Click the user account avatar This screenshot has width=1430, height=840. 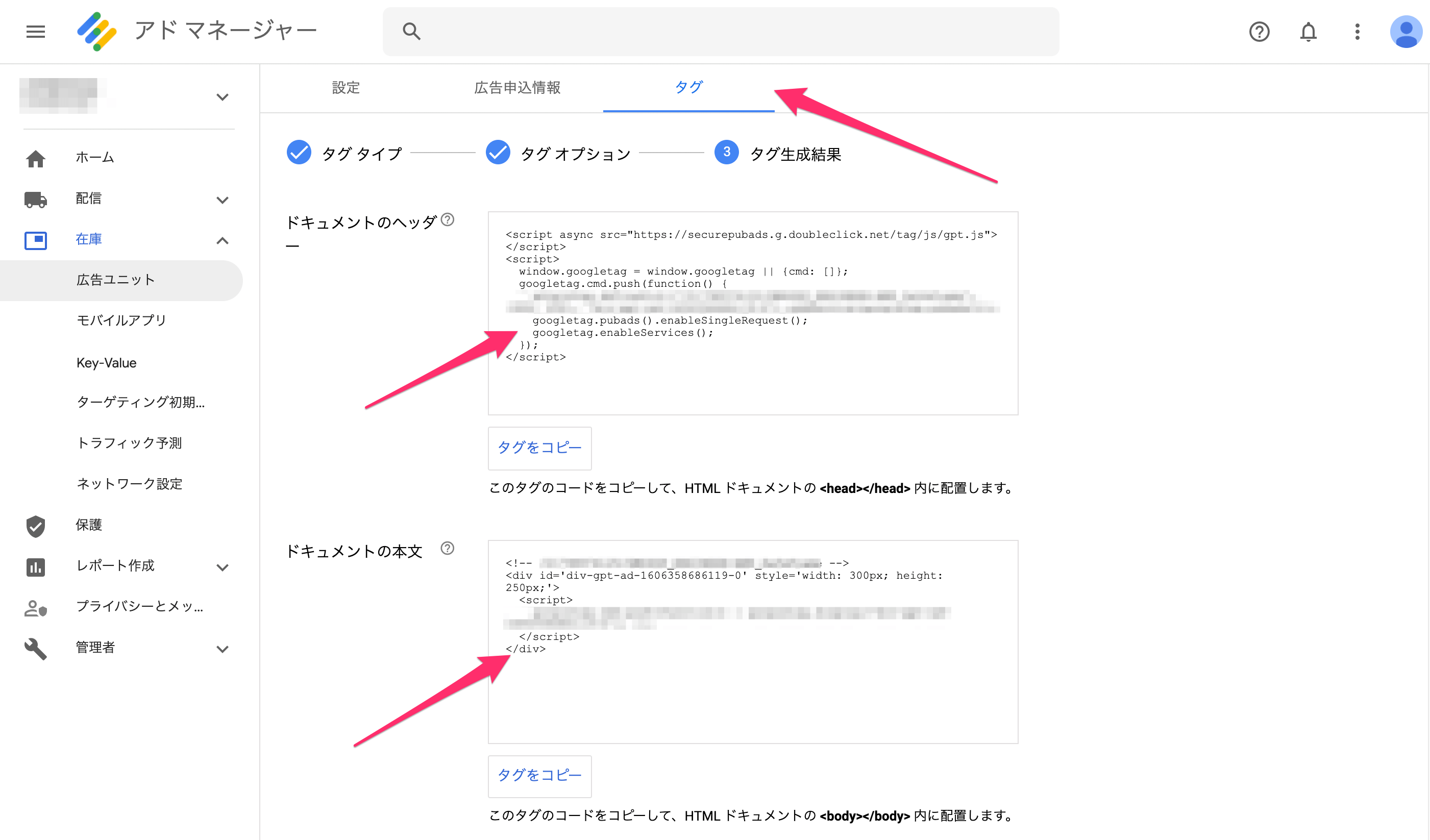click(1406, 31)
